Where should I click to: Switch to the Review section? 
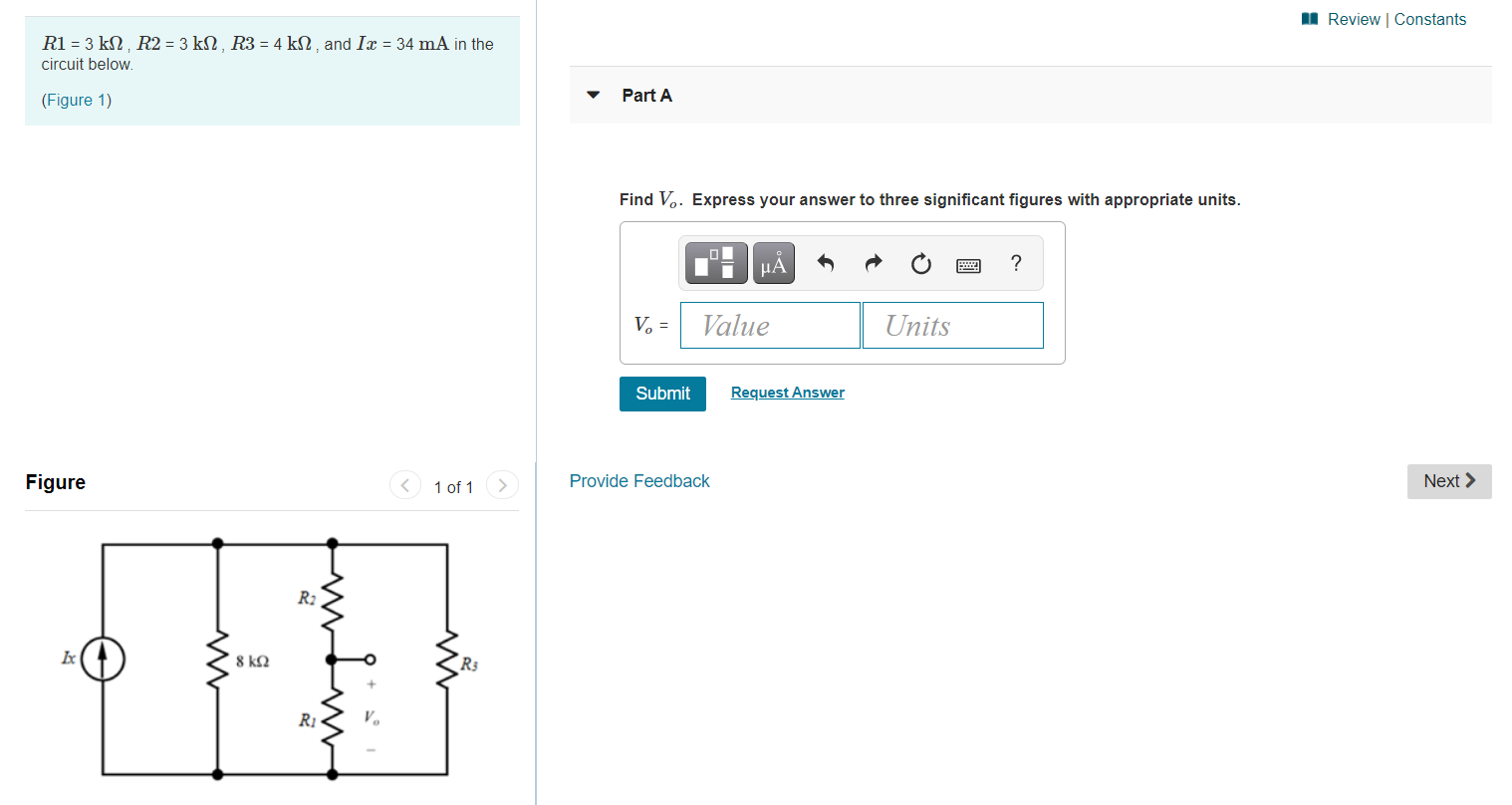(1354, 19)
